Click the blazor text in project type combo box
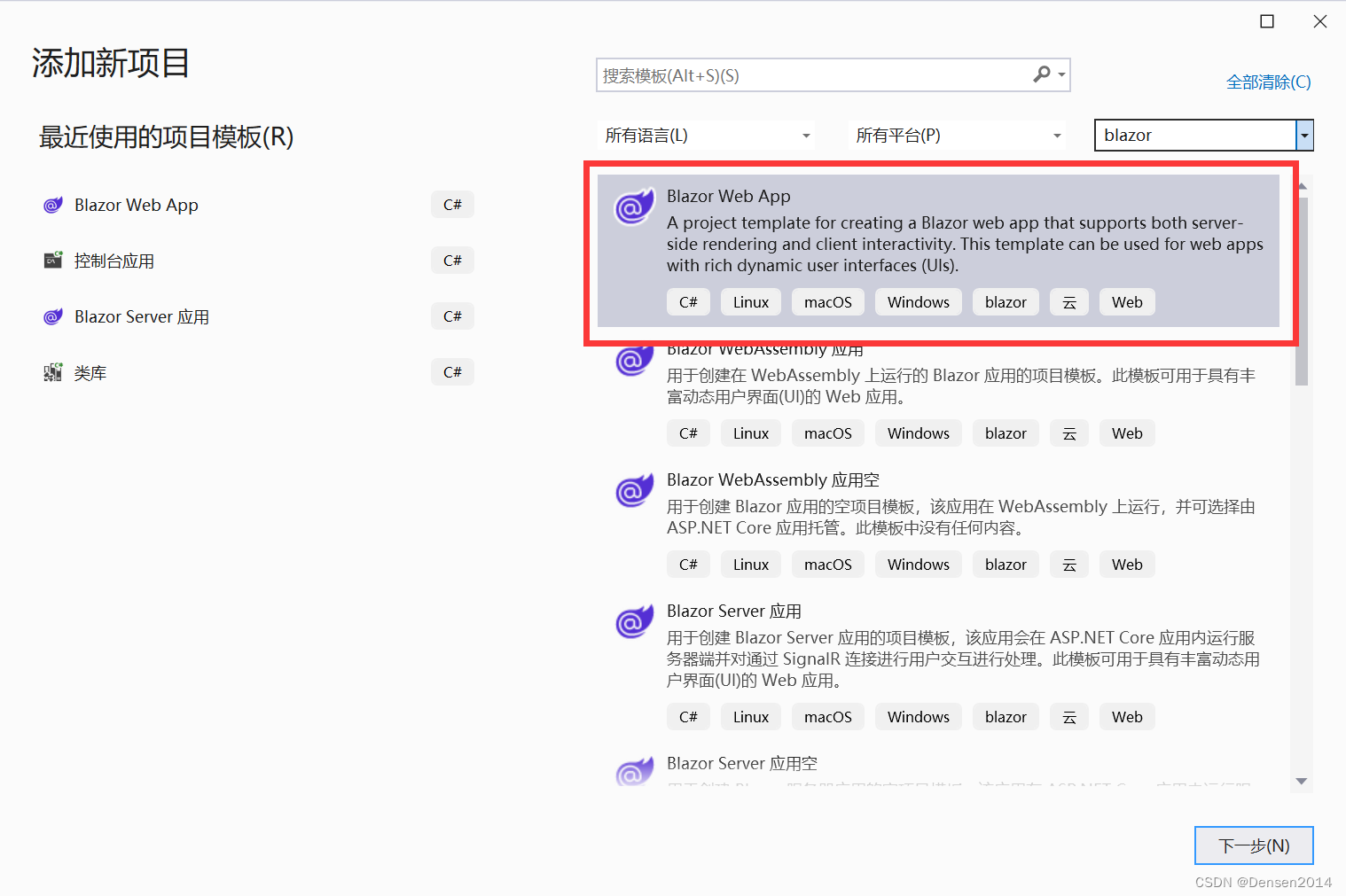 click(x=1128, y=136)
